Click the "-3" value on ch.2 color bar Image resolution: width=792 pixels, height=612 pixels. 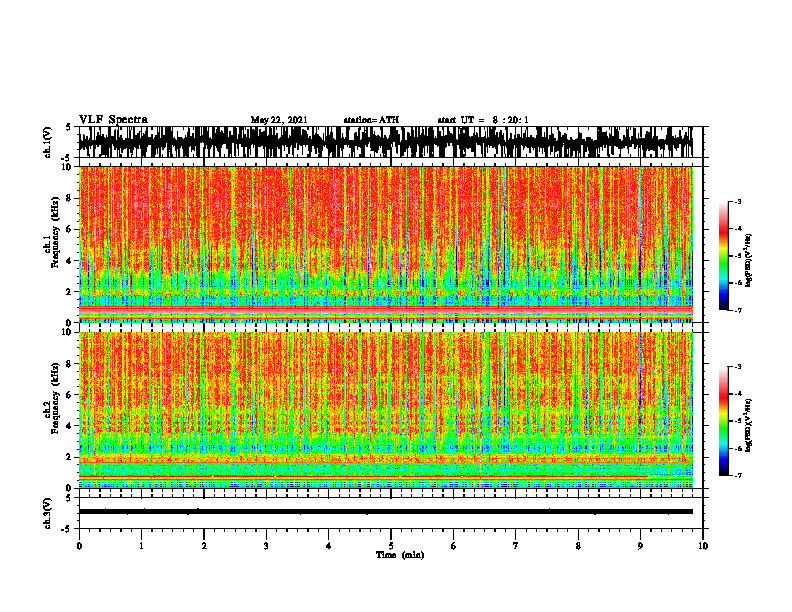click(x=737, y=367)
